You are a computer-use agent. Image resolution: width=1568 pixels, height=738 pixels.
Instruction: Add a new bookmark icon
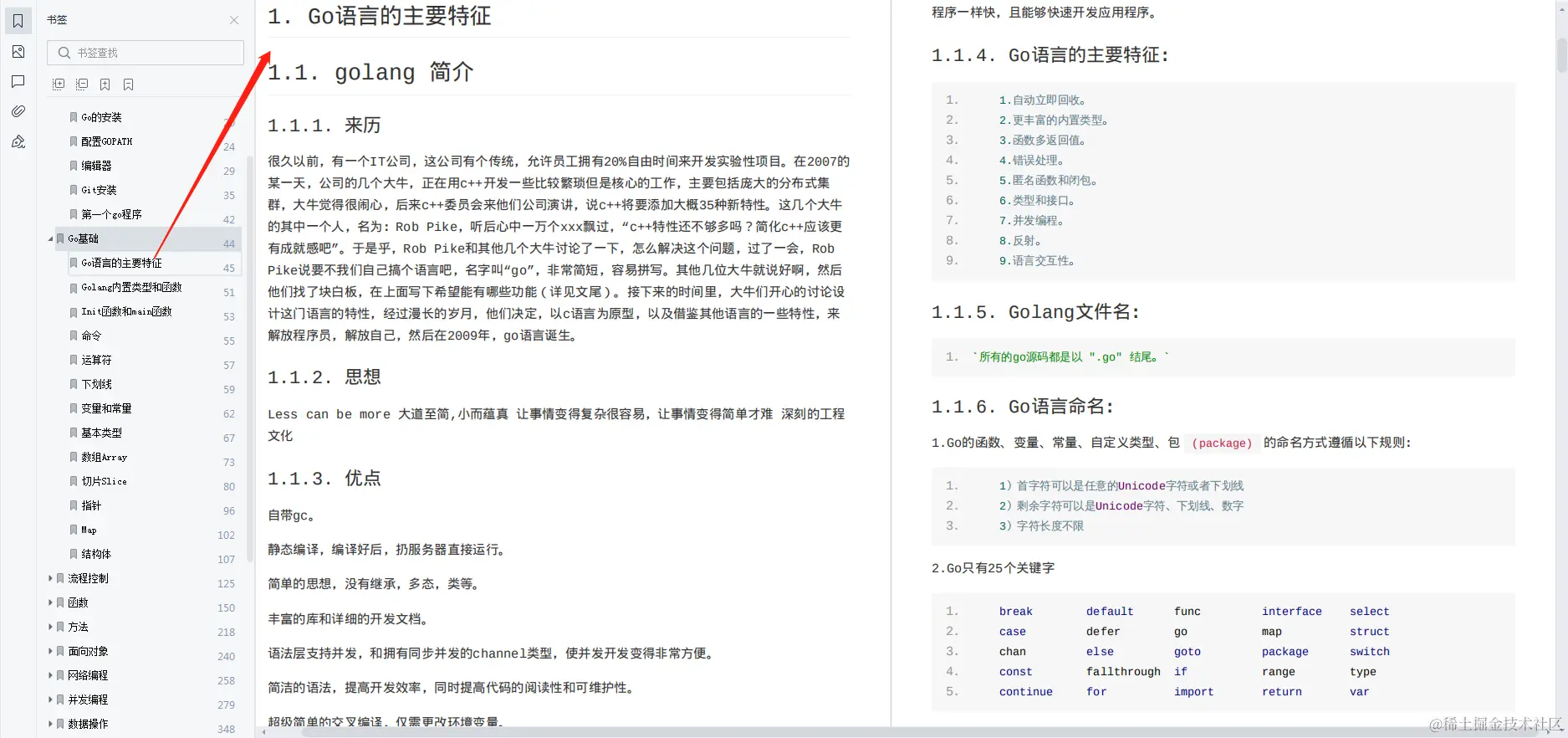click(x=105, y=85)
